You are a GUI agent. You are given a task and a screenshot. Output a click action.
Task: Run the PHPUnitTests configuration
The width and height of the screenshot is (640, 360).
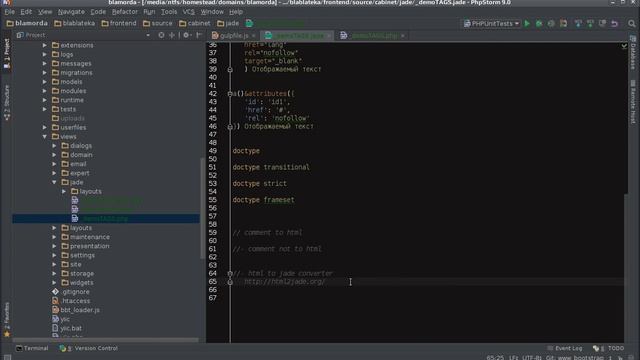[527, 24]
